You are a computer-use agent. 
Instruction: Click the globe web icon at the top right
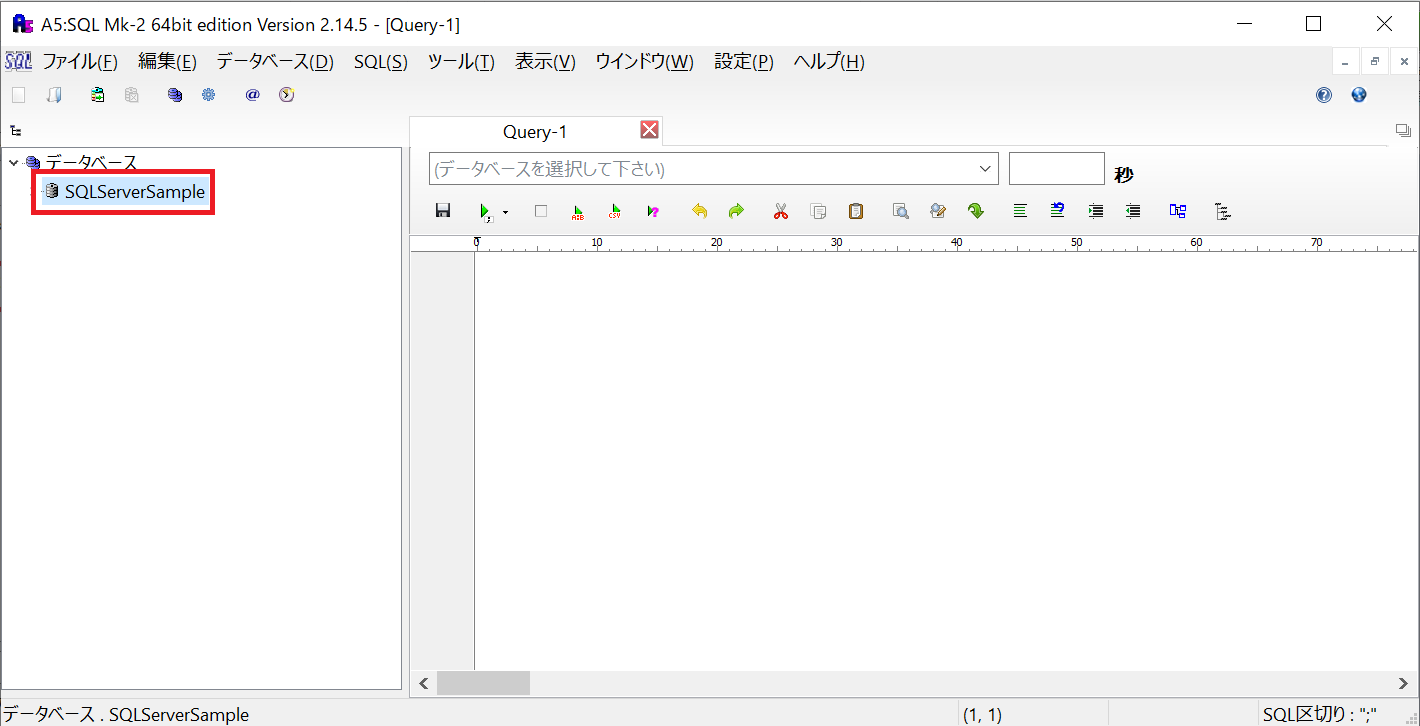pos(1359,95)
